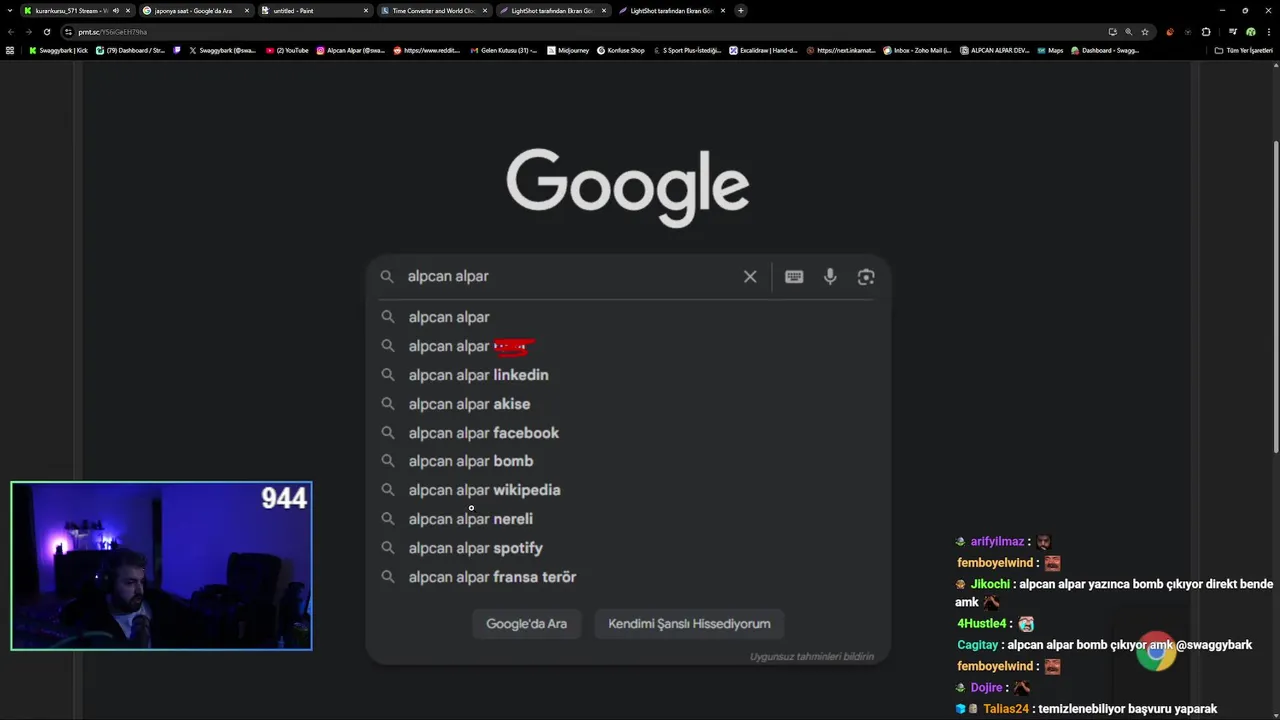This screenshot has width=1280, height=720.
Task: Open the 'Tüm Yer İşaretleri' bookmarks folder
Action: [1243, 50]
